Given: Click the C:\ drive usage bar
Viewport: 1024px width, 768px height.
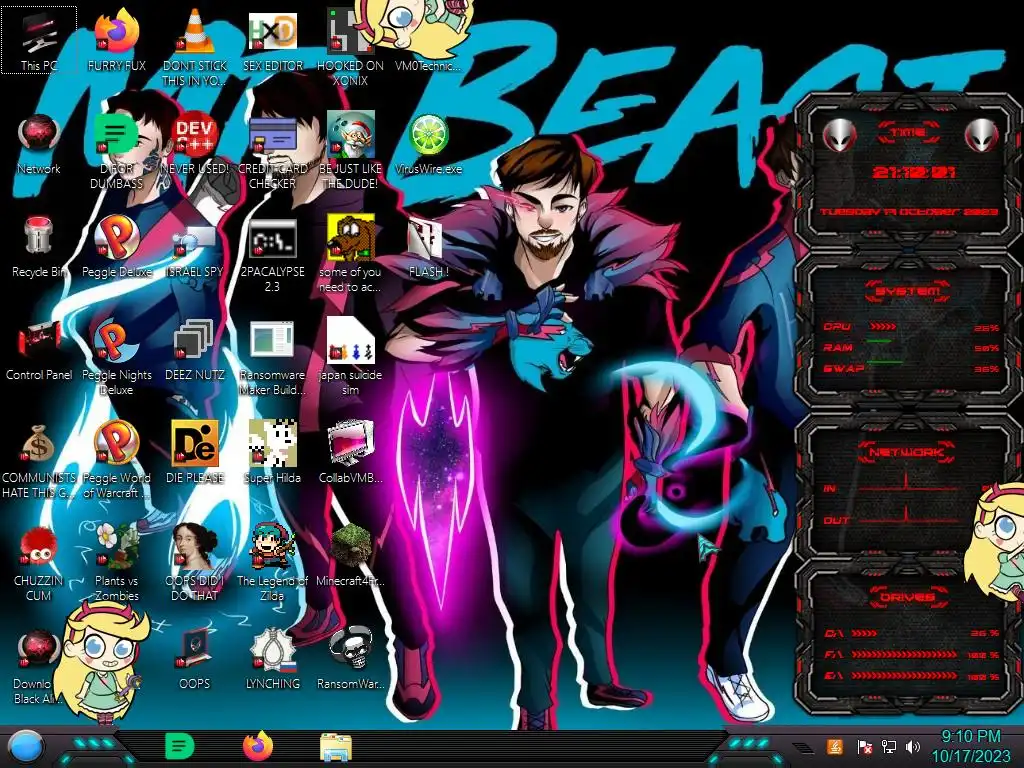Looking at the screenshot, I should click(865, 633).
